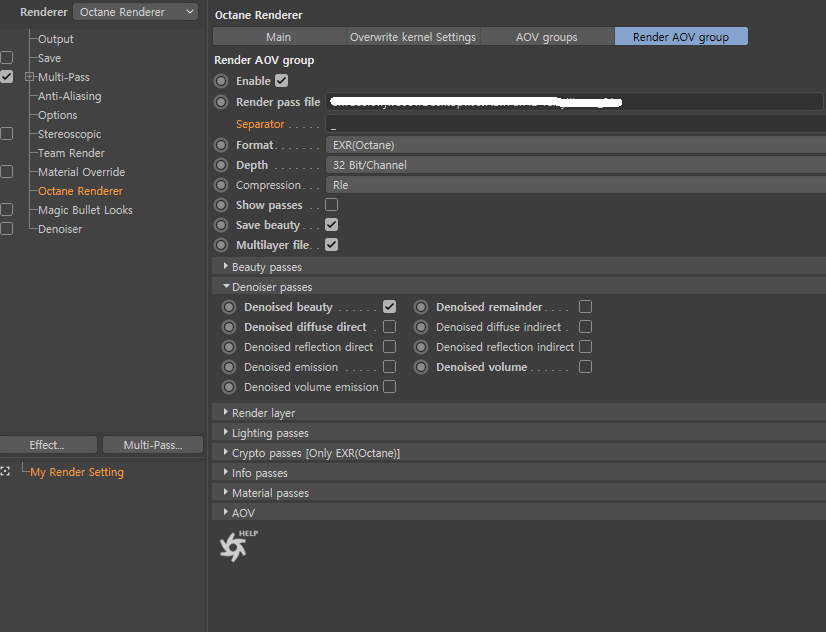Disable the Multi-Pass checkbox in sidebar
This screenshot has width=826, height=632.
[6, 76]
